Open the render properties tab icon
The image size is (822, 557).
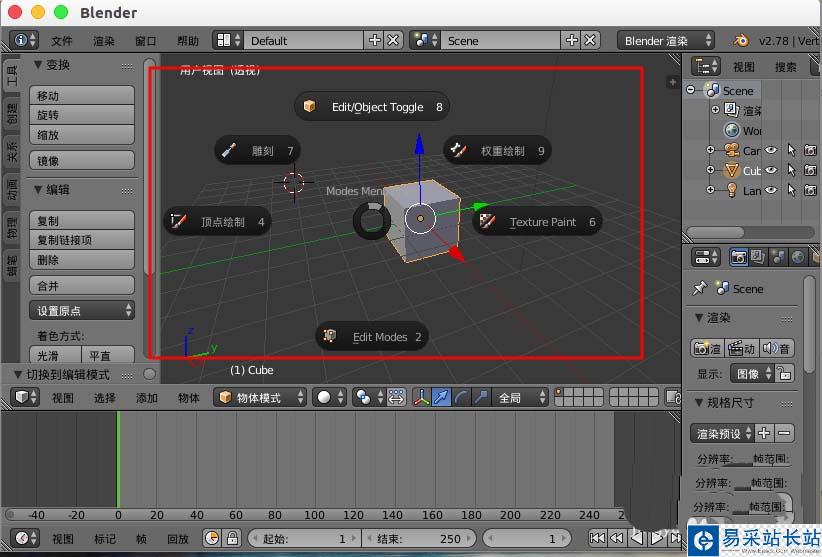[739, 257]
